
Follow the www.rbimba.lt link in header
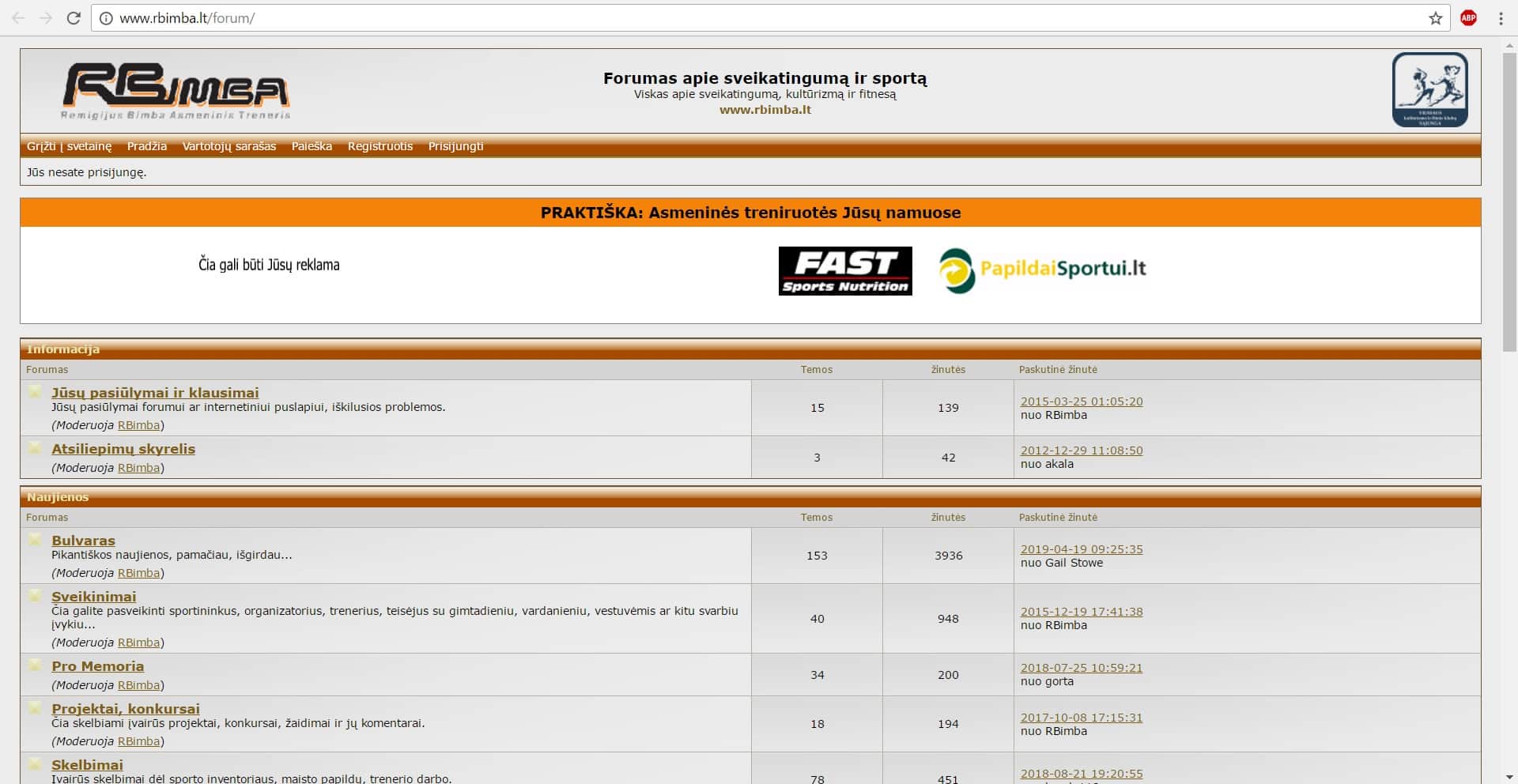(x=765, y=110)
